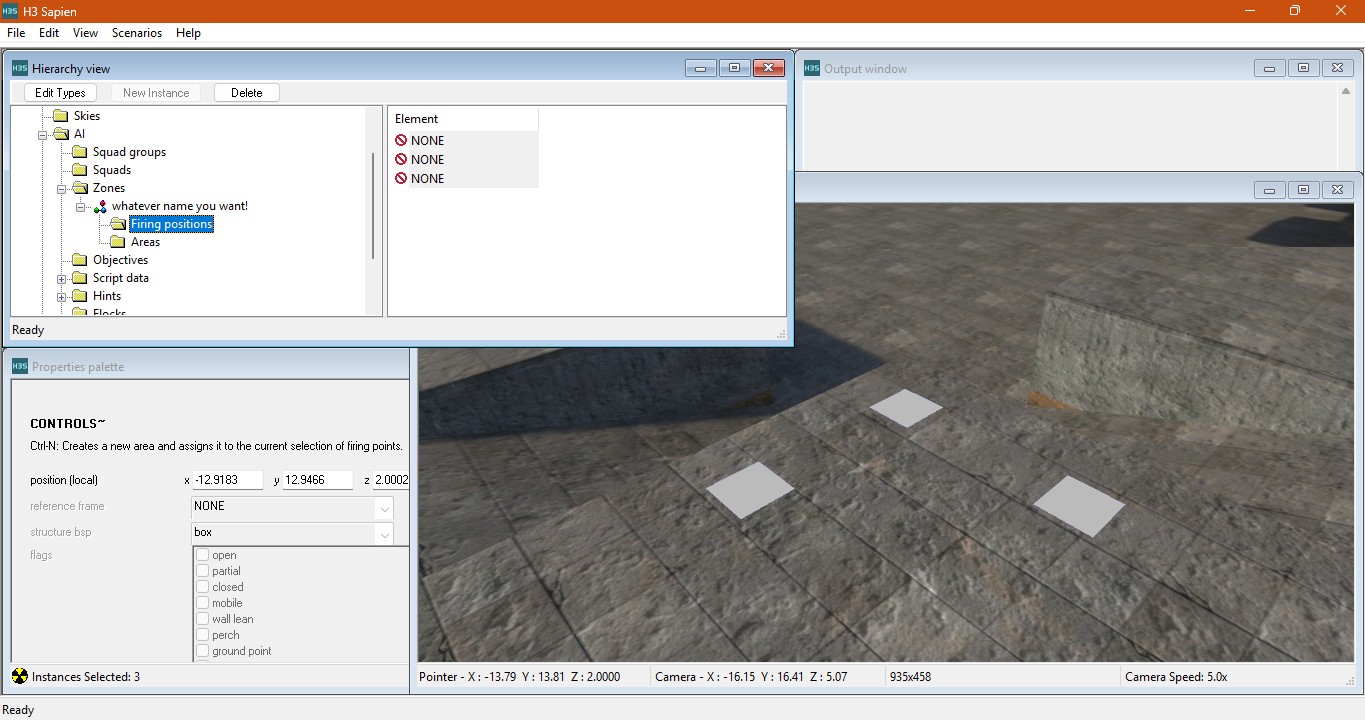Open the structure bsp dropdown
The image size is (1365, 720).
coord(384,533)
